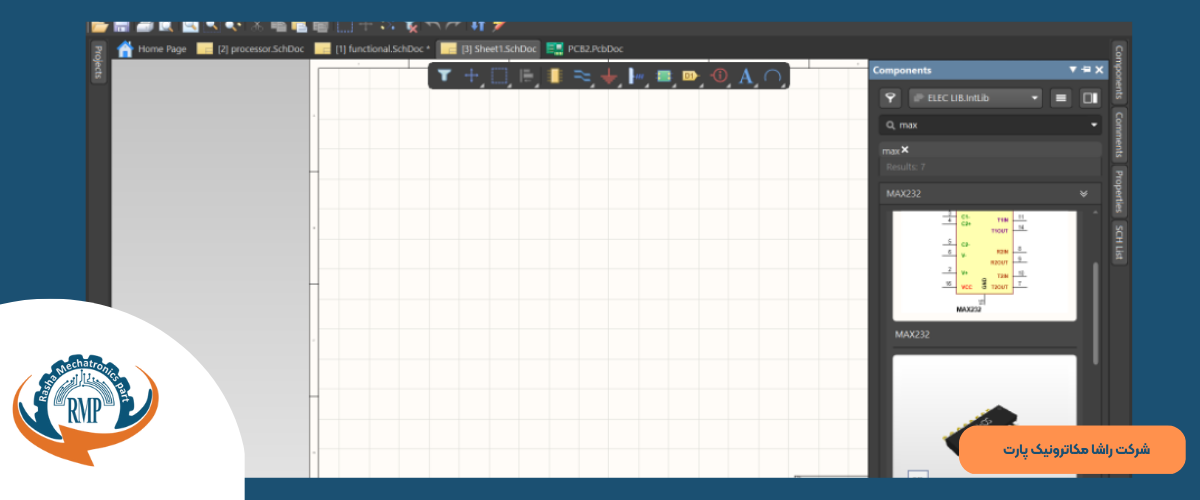
Task: Select the Place Arc drawing tool
Action: point(772,76)
